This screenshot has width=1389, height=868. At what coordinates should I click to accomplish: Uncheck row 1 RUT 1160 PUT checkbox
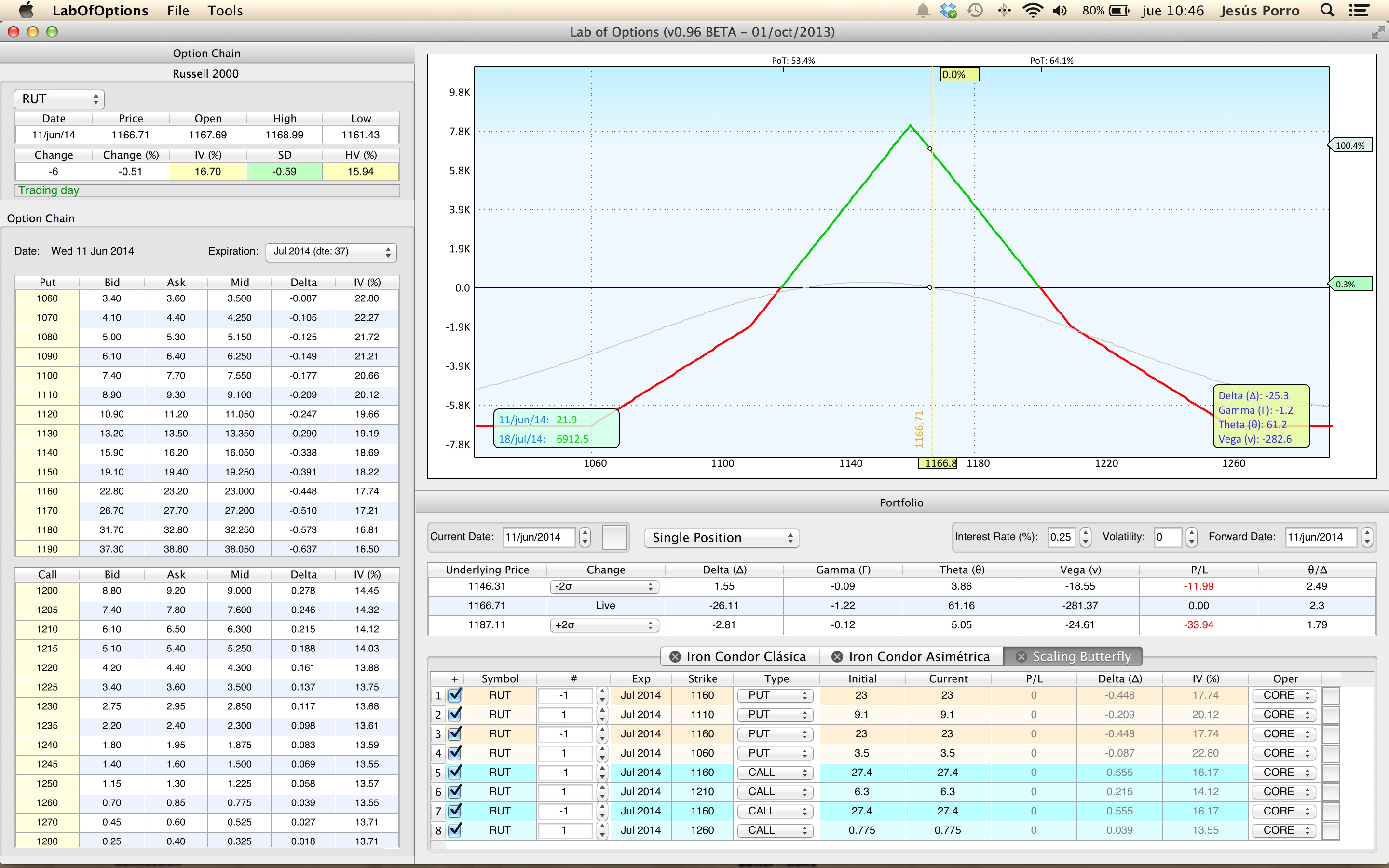(455, 695)
